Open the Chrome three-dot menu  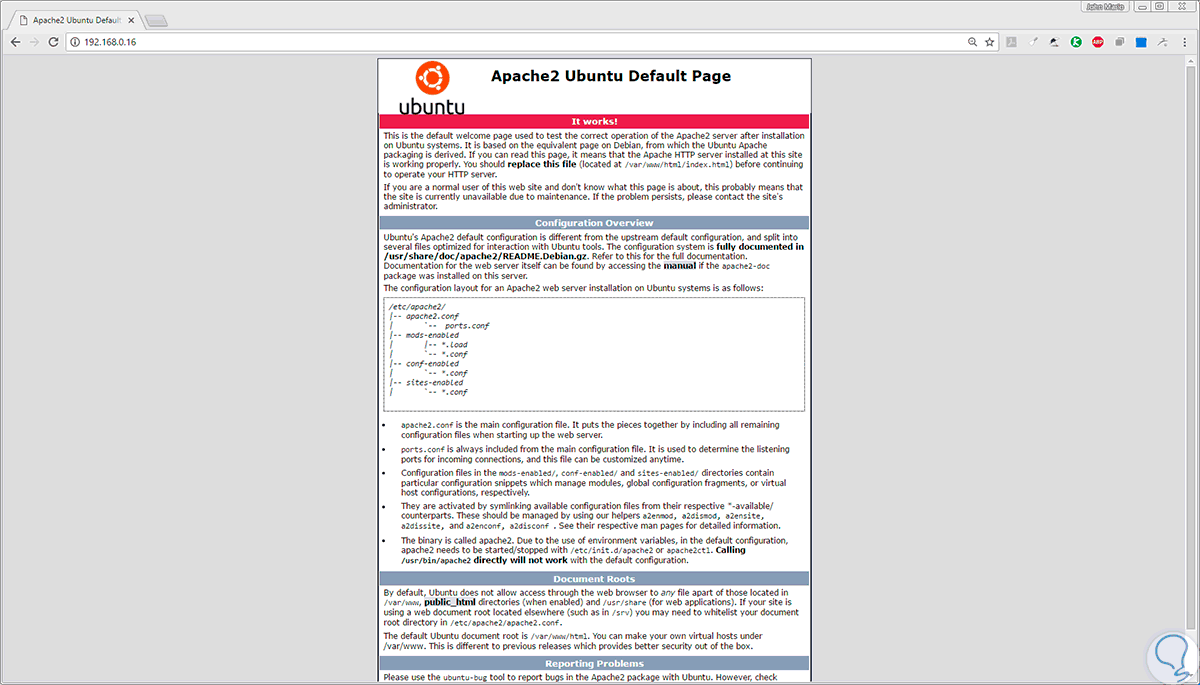[x=1184, y=42]
